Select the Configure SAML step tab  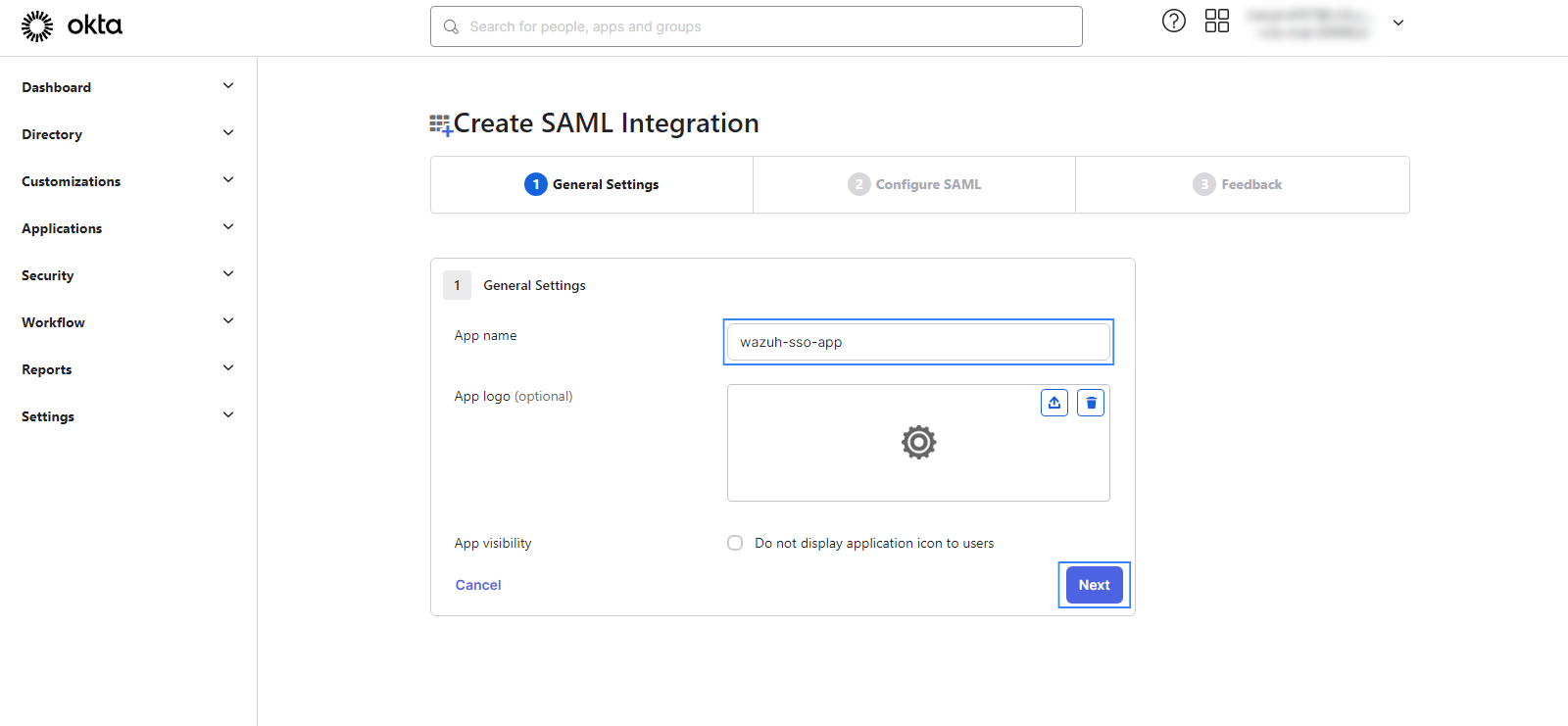(914, 184)
